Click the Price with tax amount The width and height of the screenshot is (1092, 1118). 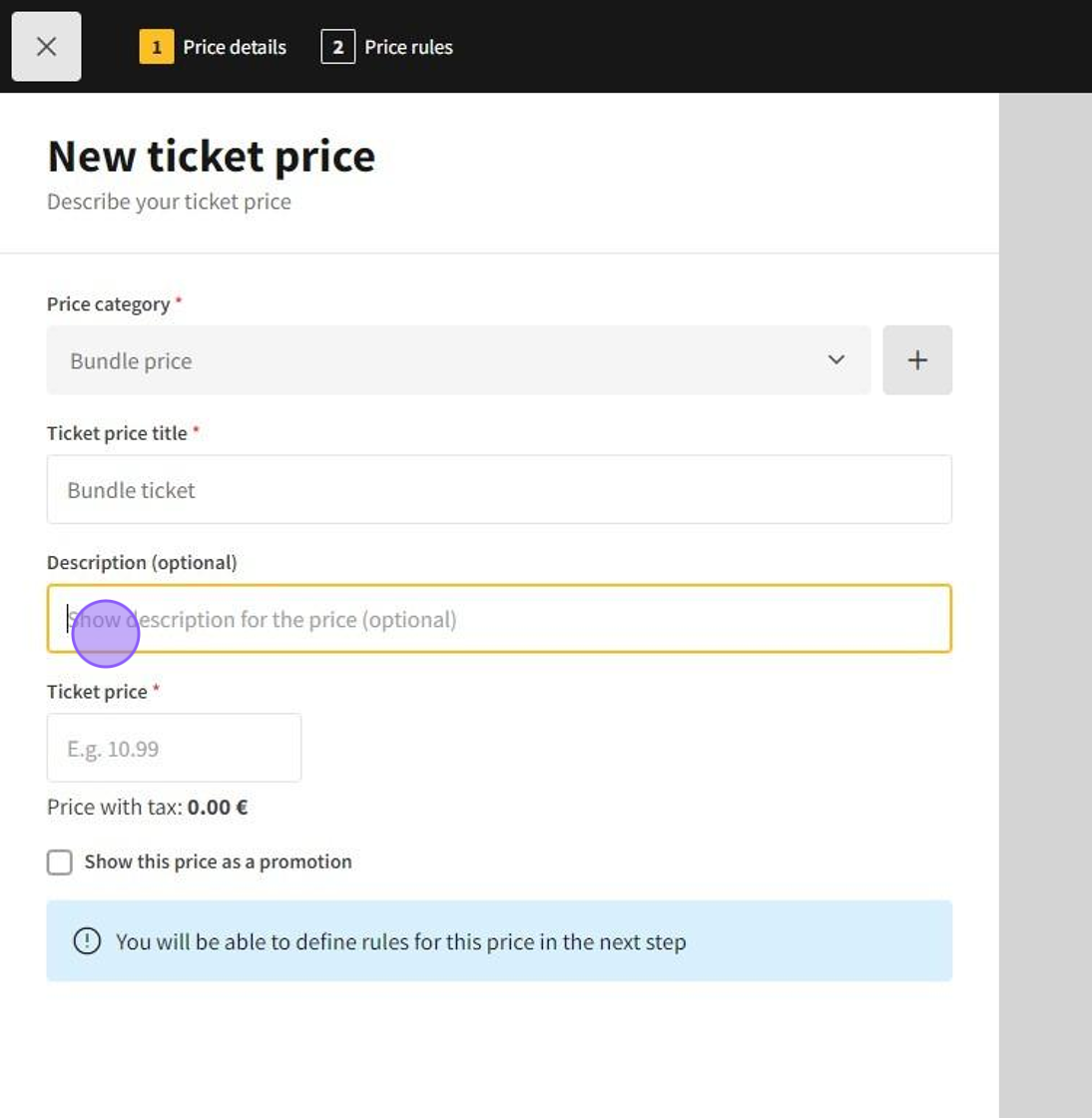217,808
